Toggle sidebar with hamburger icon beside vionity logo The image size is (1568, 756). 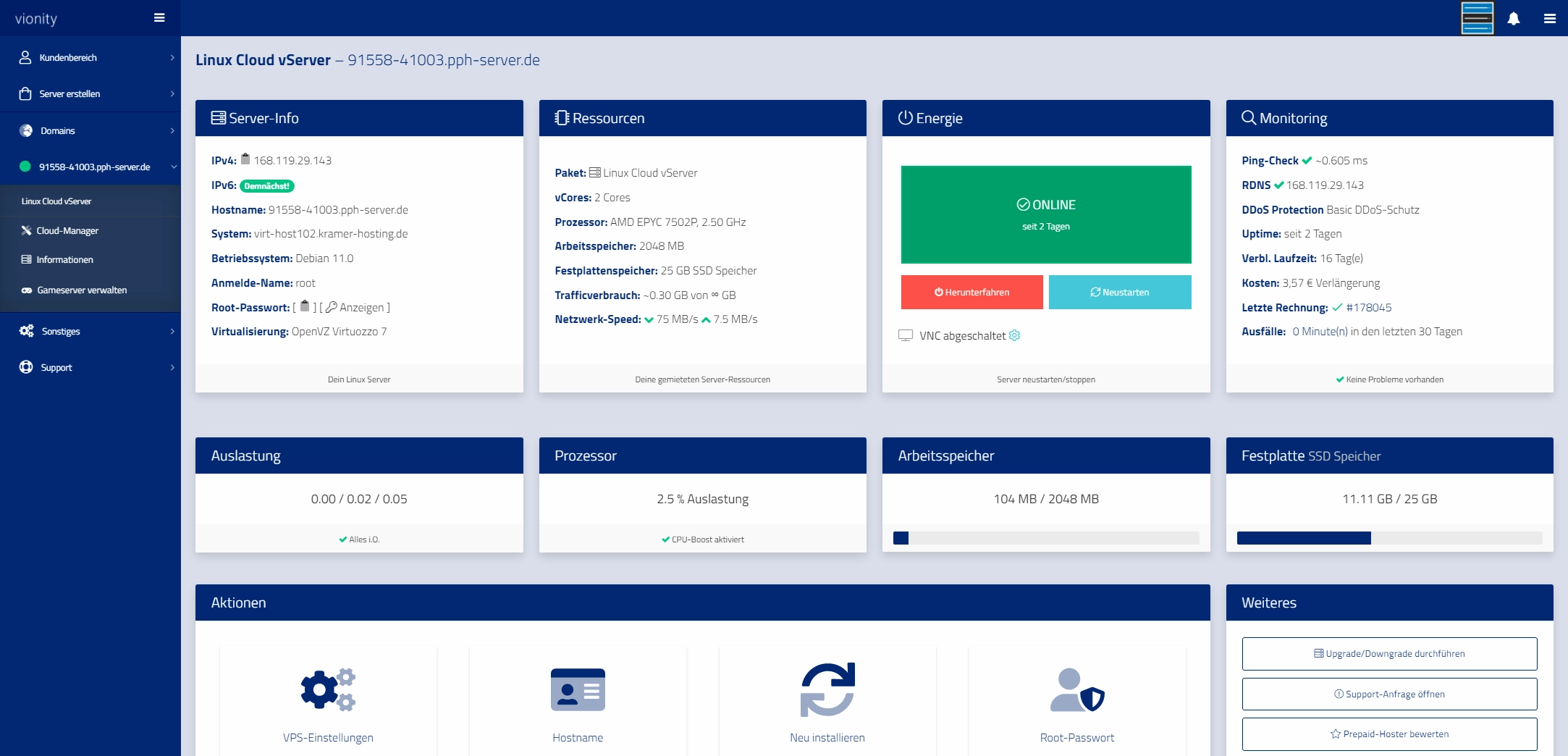159,18
